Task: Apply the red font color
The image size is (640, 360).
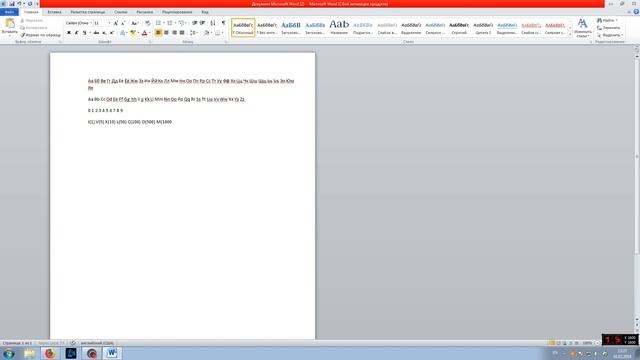Action: 144,33
